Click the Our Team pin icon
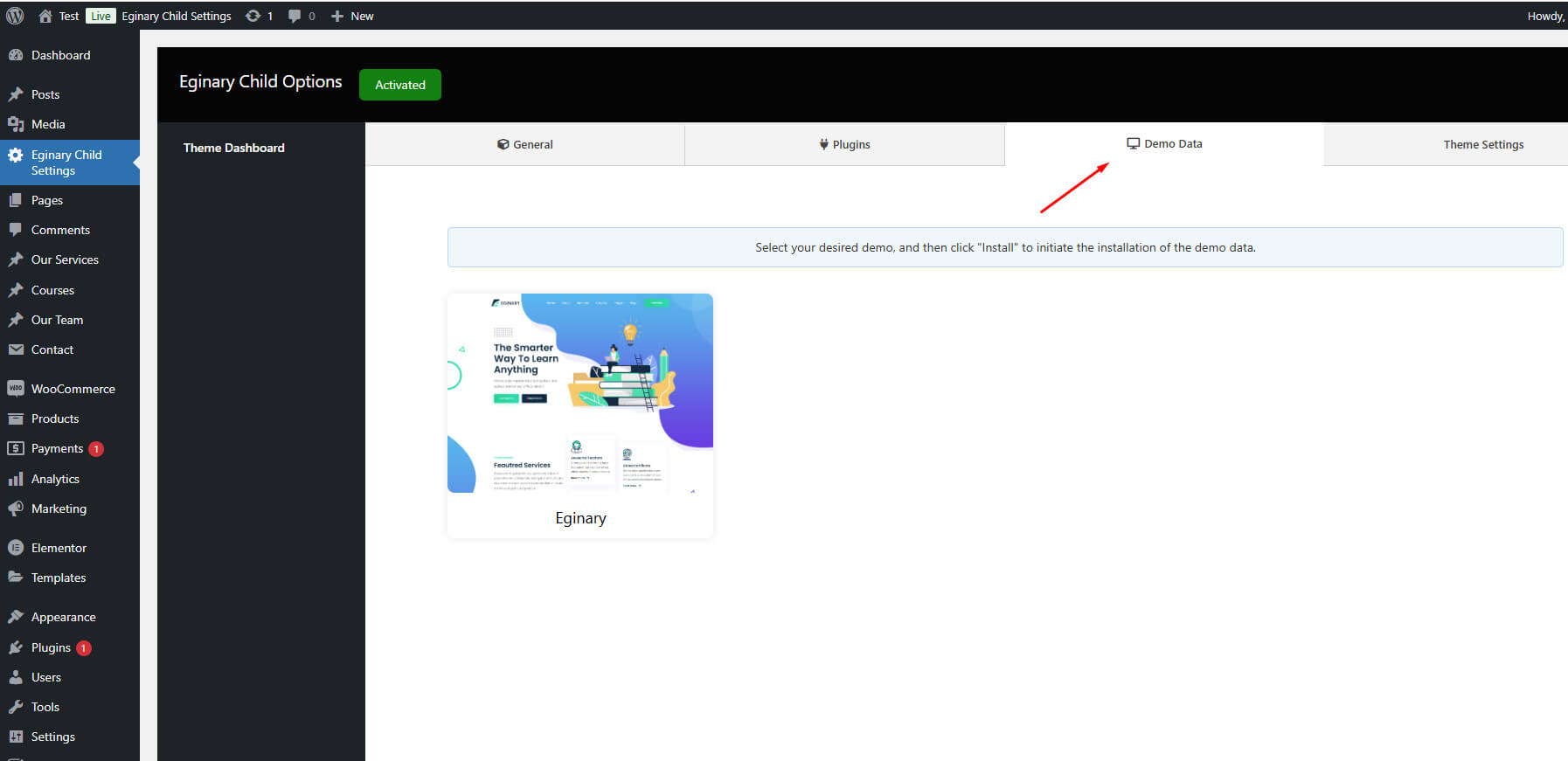The height and width of the screenshot is (761, 1568). click(16, 320)
